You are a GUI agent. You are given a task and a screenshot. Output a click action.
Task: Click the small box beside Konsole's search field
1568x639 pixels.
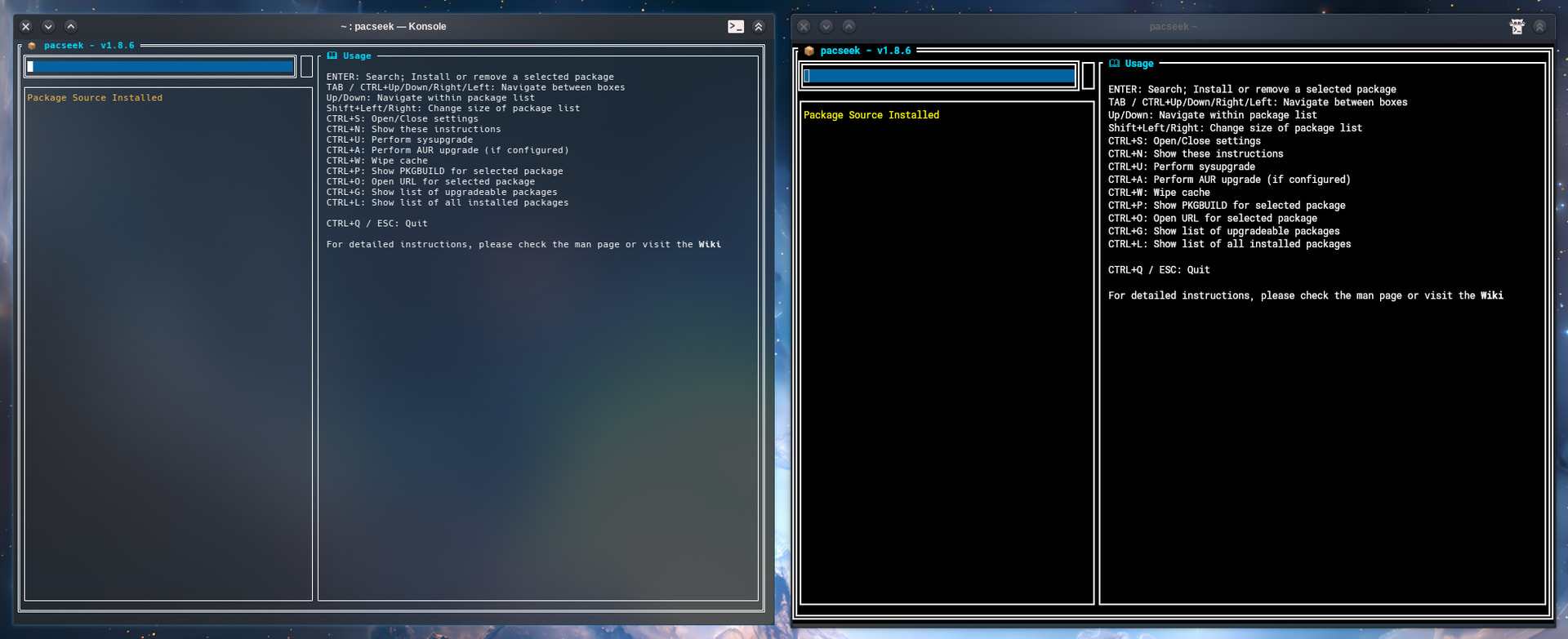tap(306, 67)
